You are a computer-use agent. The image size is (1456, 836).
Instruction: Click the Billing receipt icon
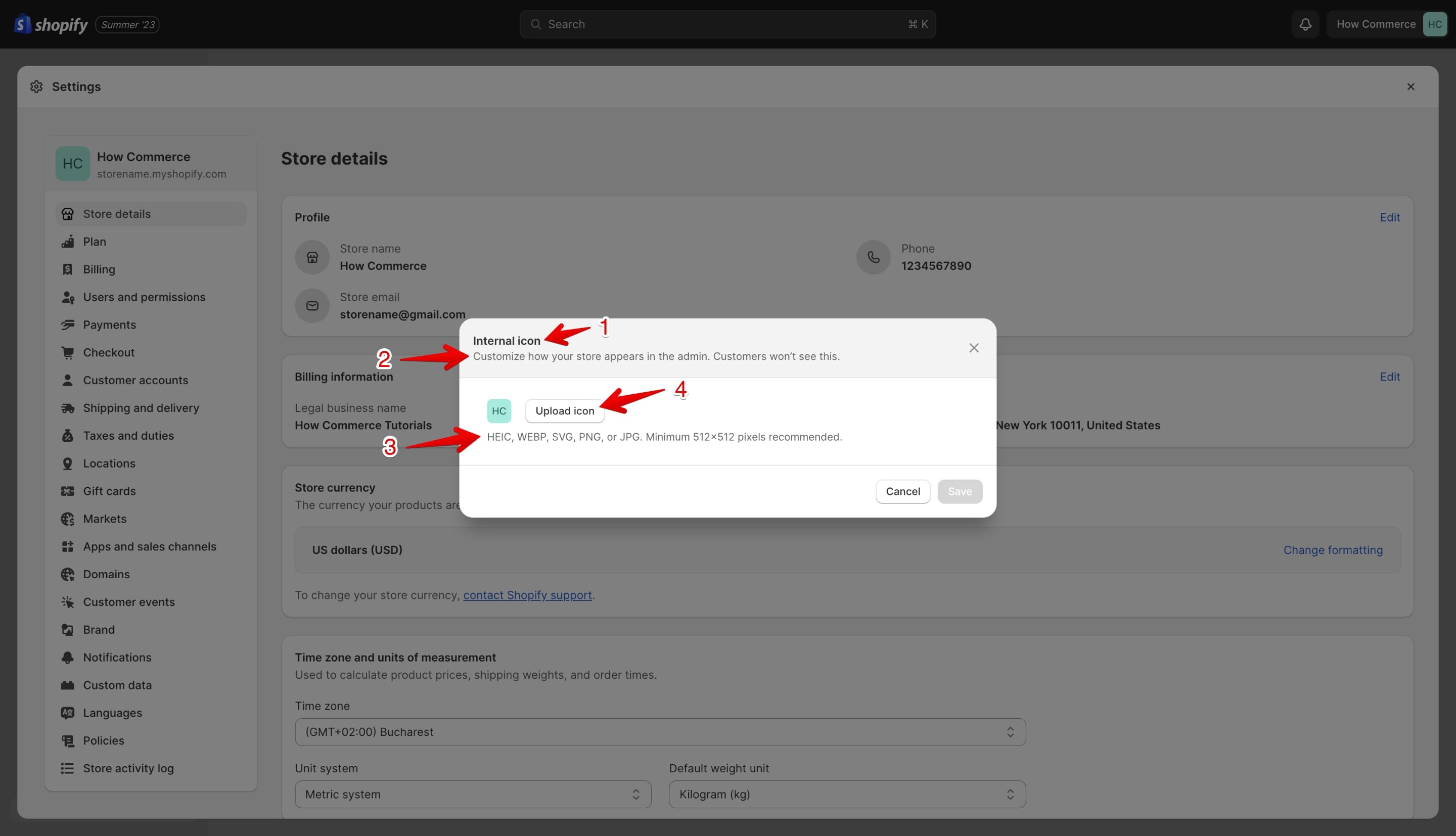(x=67, y=269)
